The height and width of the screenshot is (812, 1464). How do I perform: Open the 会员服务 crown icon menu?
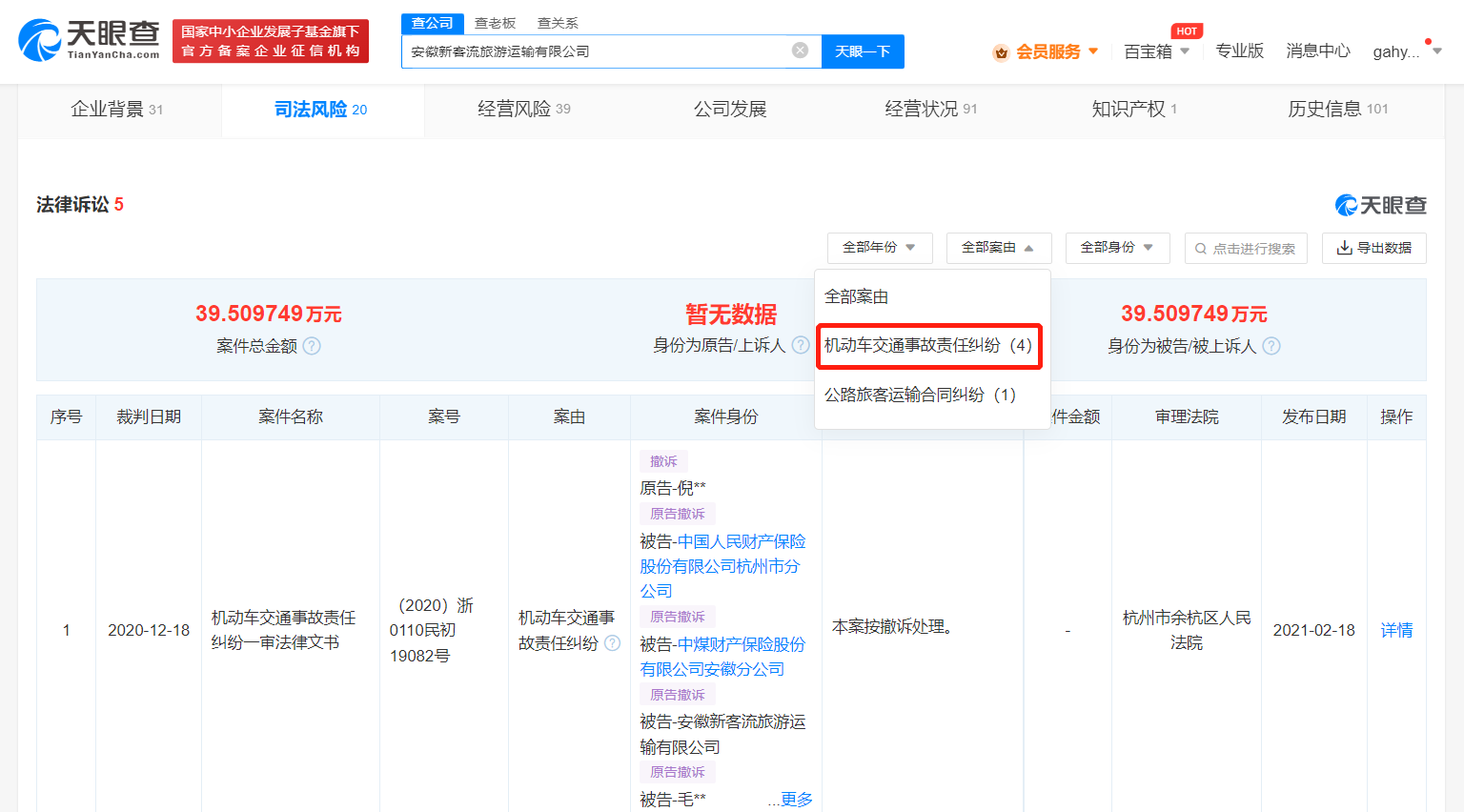pos(1000,51)
